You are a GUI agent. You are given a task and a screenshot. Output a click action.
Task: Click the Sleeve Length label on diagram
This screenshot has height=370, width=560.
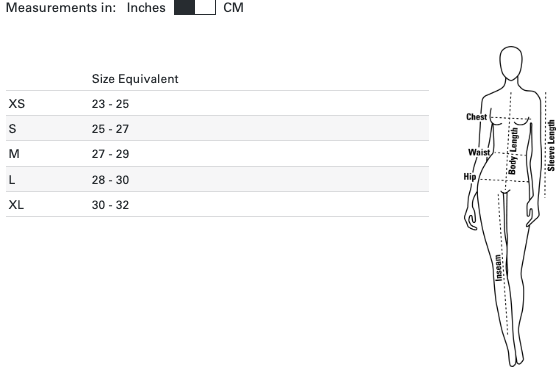pos(551,145)
